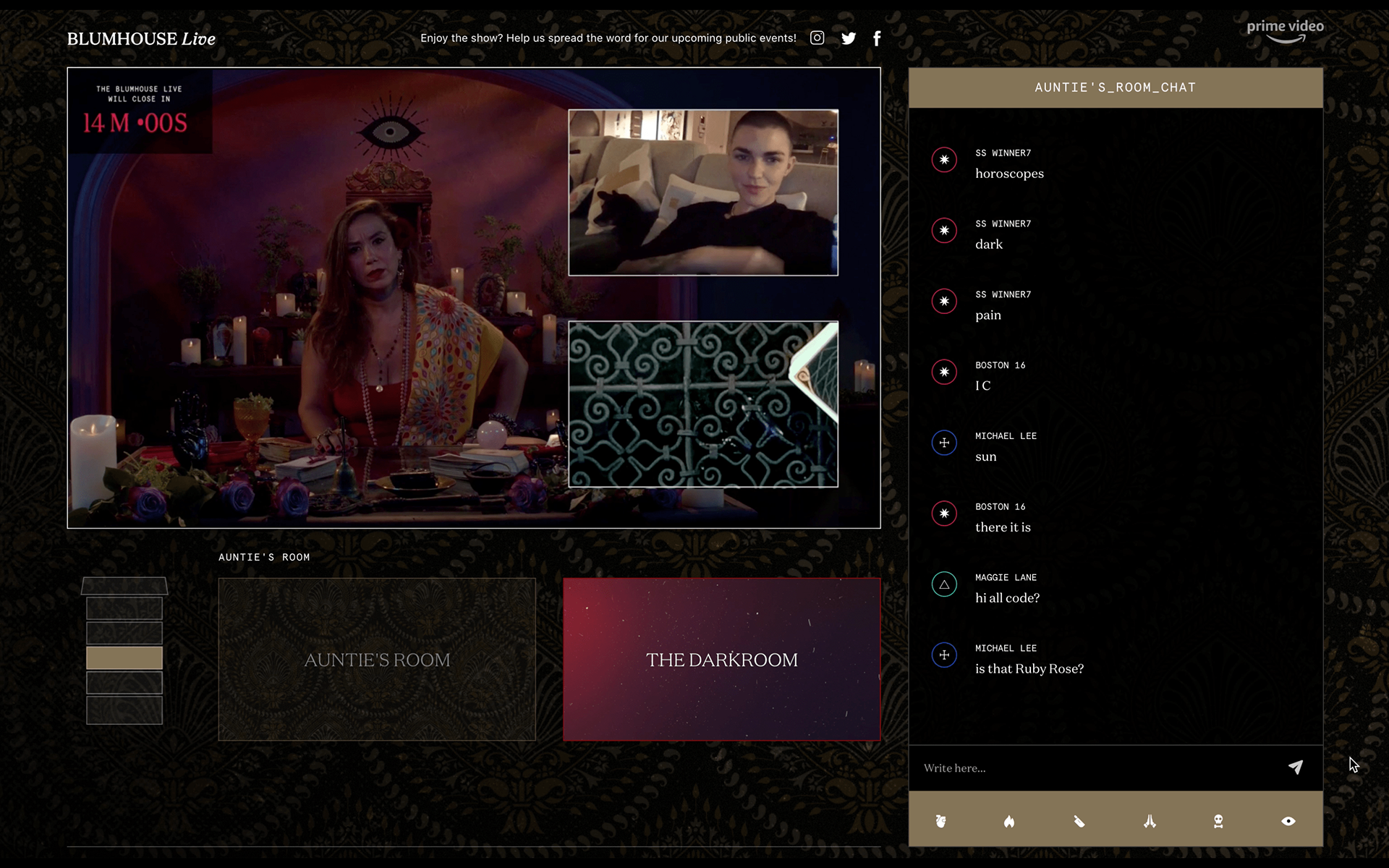Click the 'Write here...' chat input
The width and height of the screenshot is (1389, 868).
[1096, 768]
